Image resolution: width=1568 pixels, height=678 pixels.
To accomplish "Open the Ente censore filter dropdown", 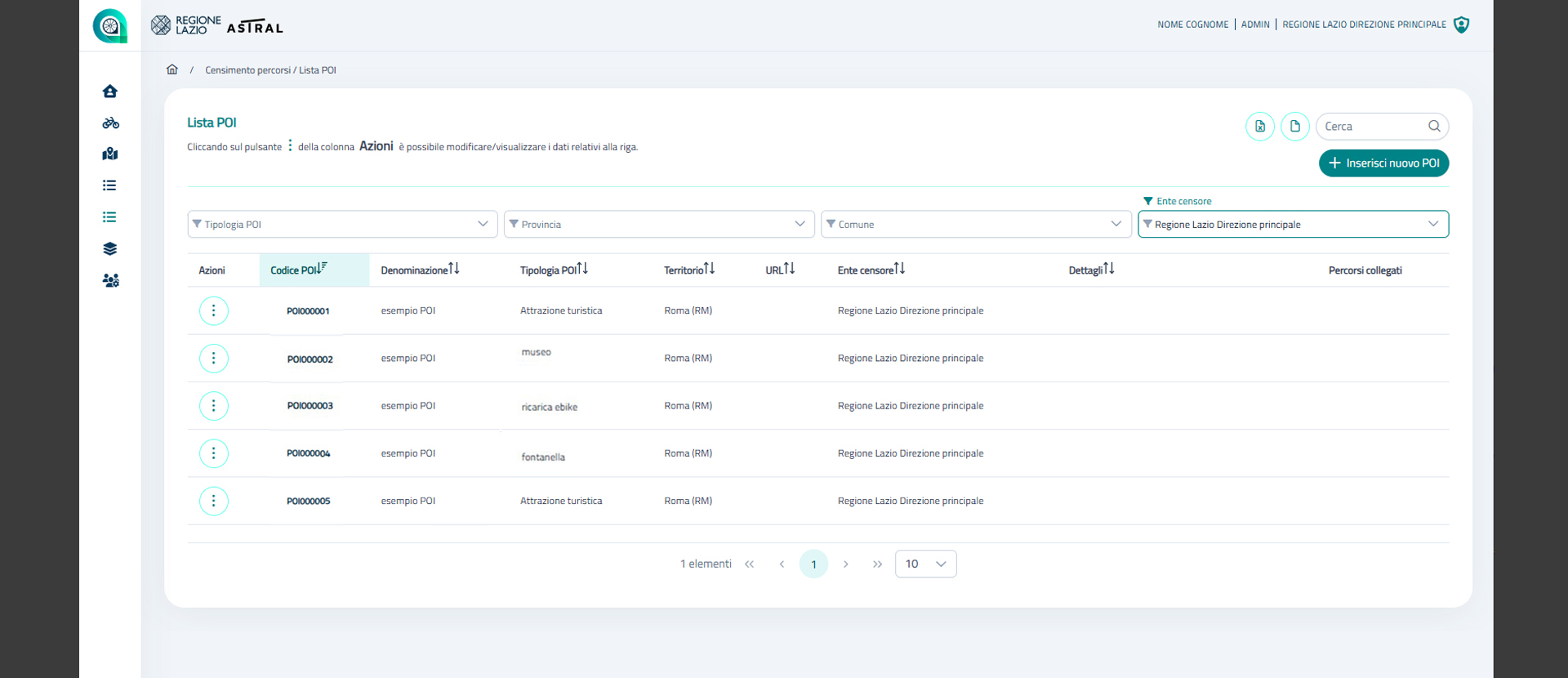I will (x=1293, y=225).
